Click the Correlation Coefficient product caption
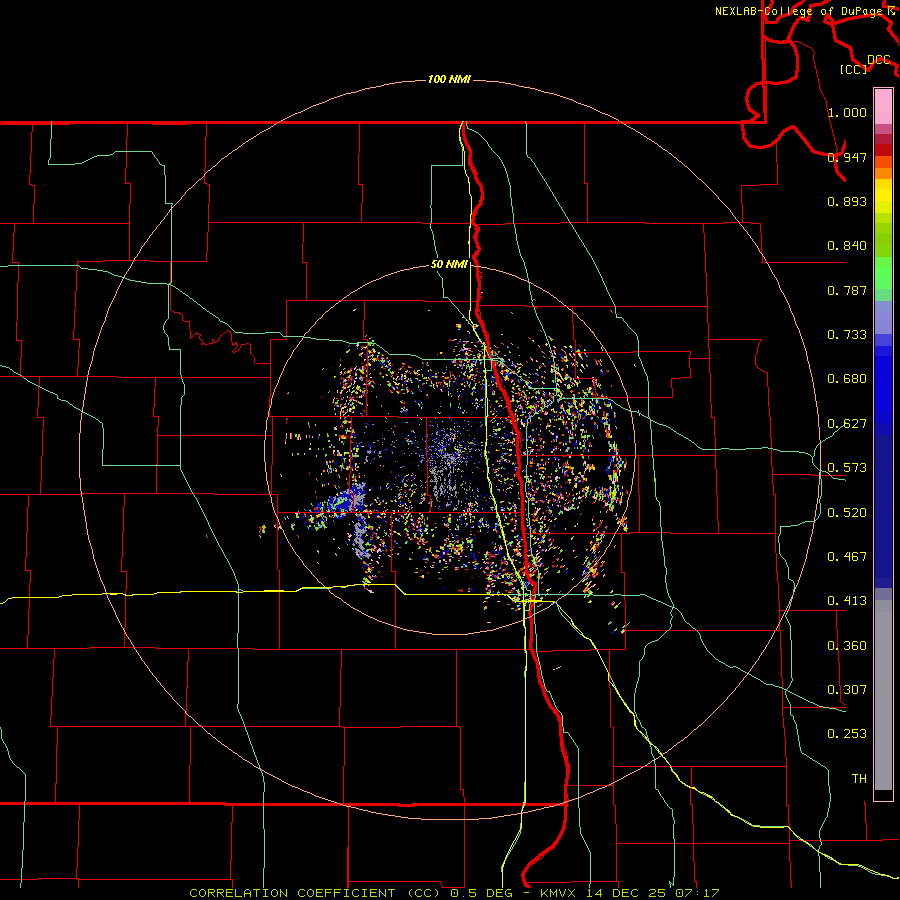900x900 pixels. pos(315,893)
